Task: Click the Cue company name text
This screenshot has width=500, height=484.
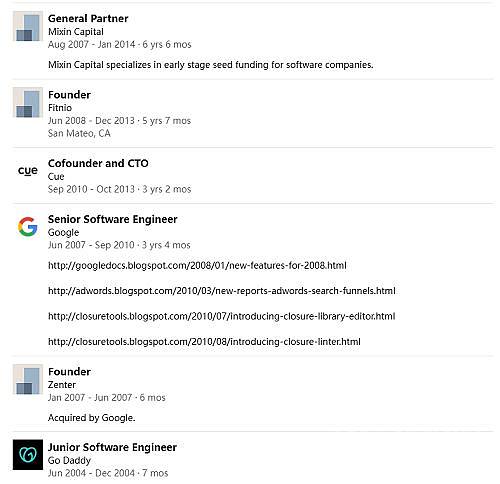Action: [56, 176]
